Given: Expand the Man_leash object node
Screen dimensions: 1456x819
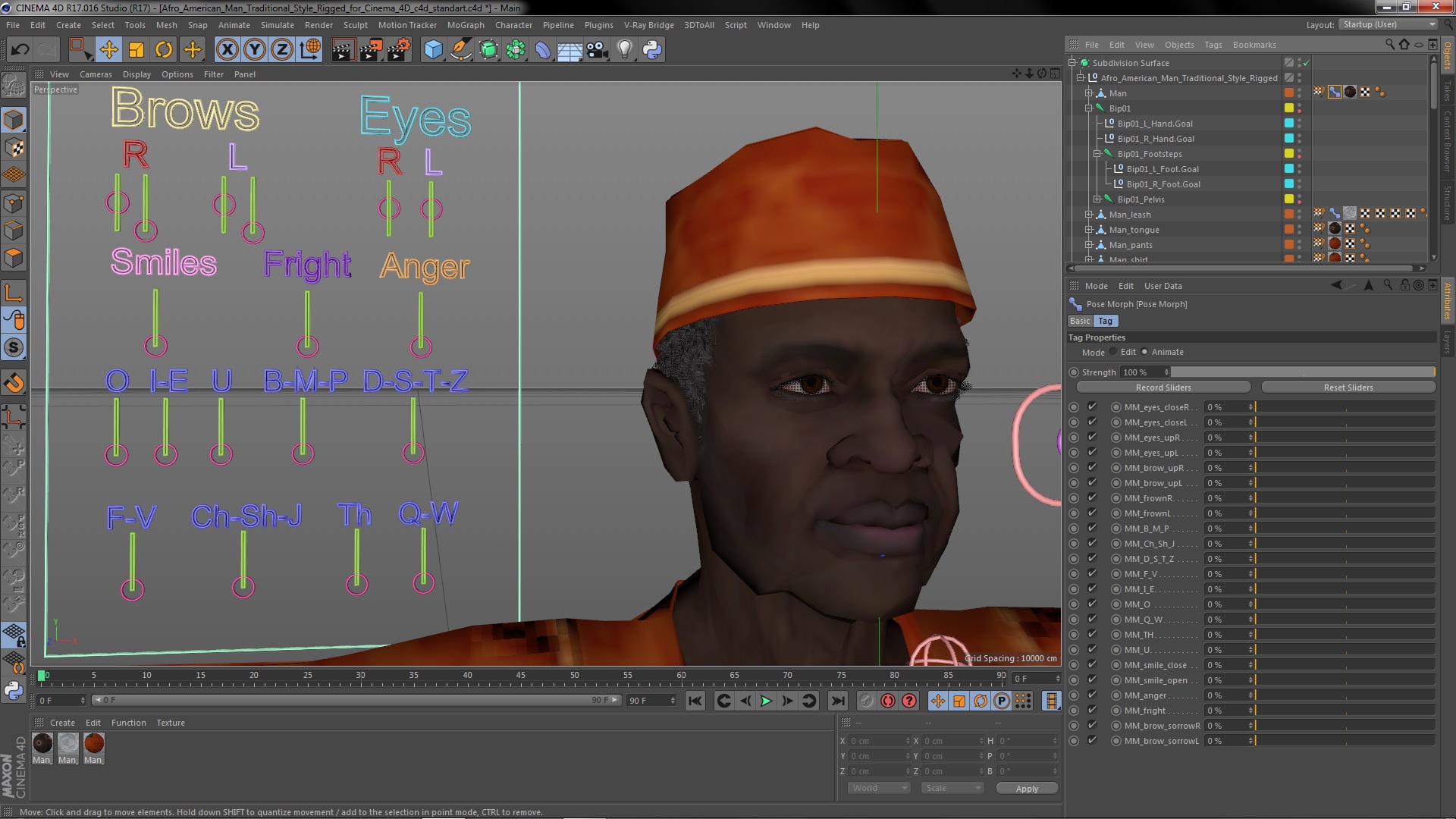Looking at the screenshot, I should 1089,215.
